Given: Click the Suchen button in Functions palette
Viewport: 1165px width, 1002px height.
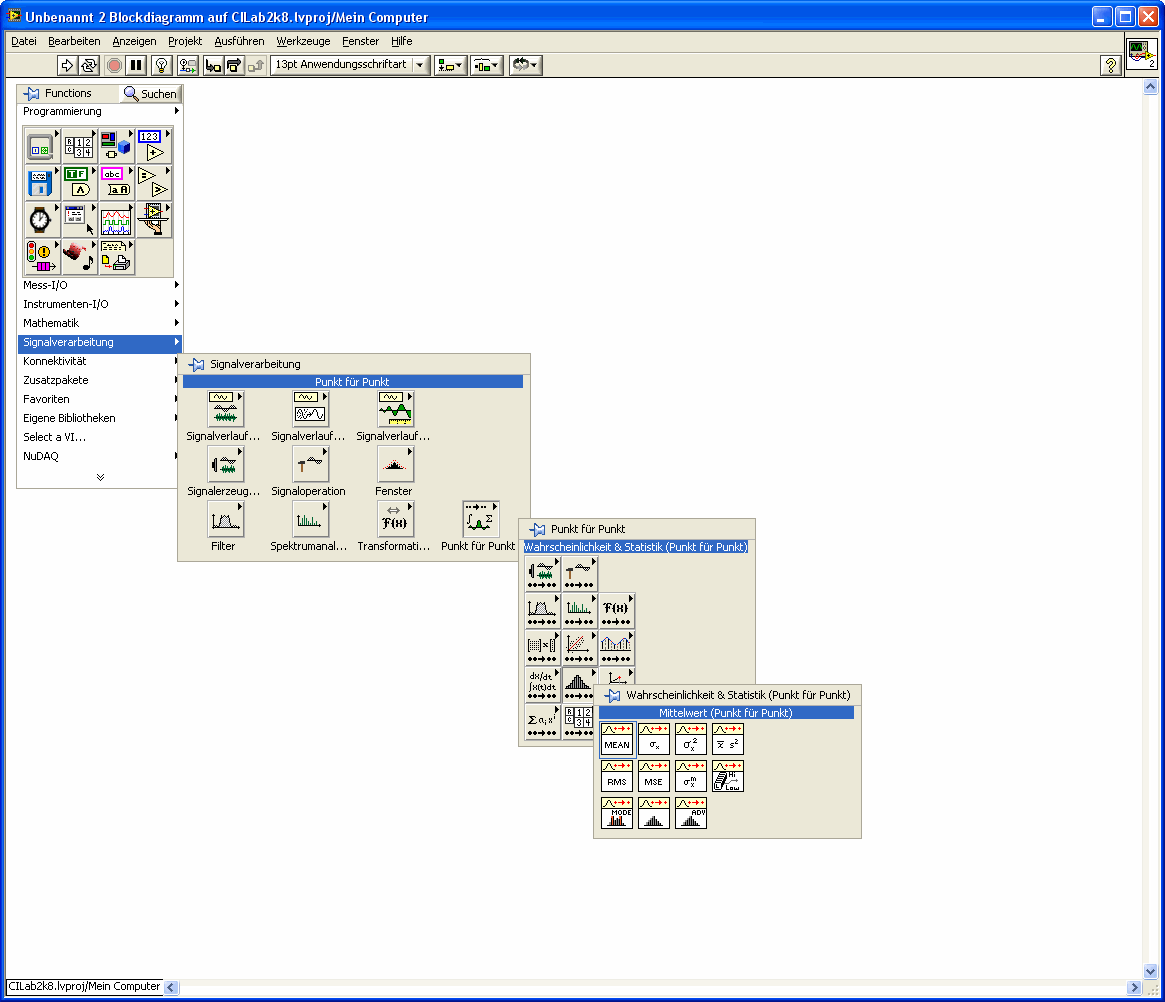Looking at the screenshot, I should [150, 93].
